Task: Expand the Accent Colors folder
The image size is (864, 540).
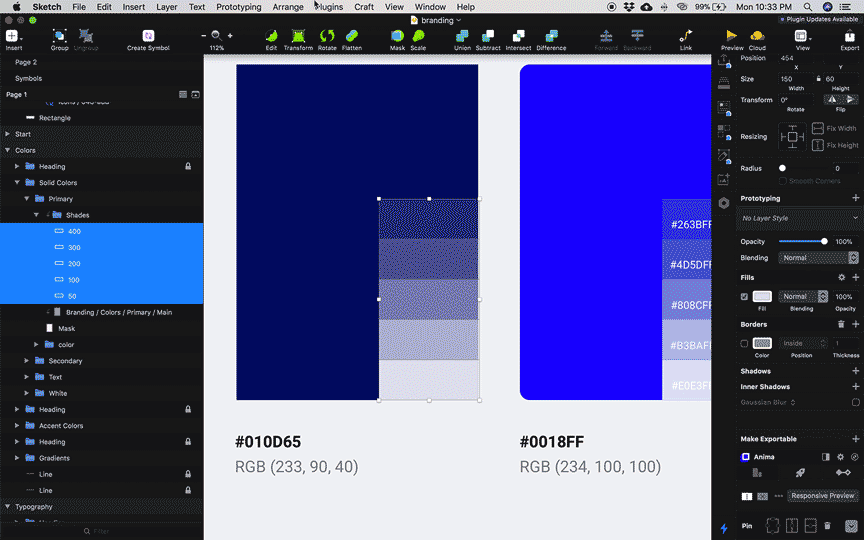Action: [17, 425]
